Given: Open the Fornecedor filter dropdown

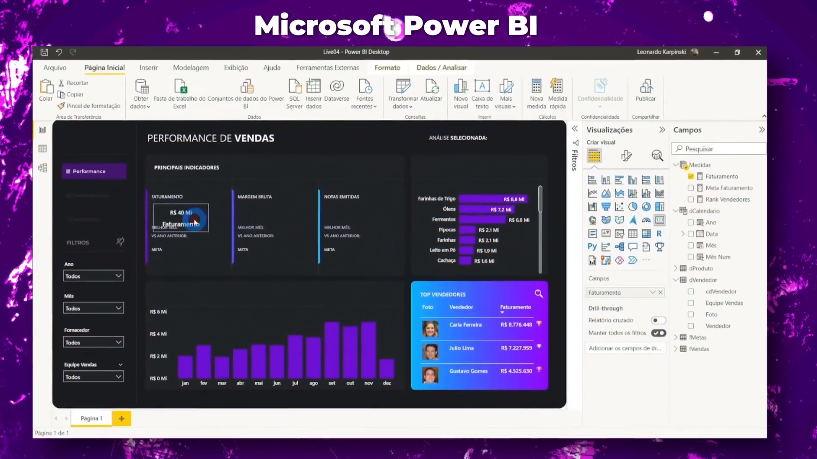Looking at the screenshot, I should coord(93,342).
